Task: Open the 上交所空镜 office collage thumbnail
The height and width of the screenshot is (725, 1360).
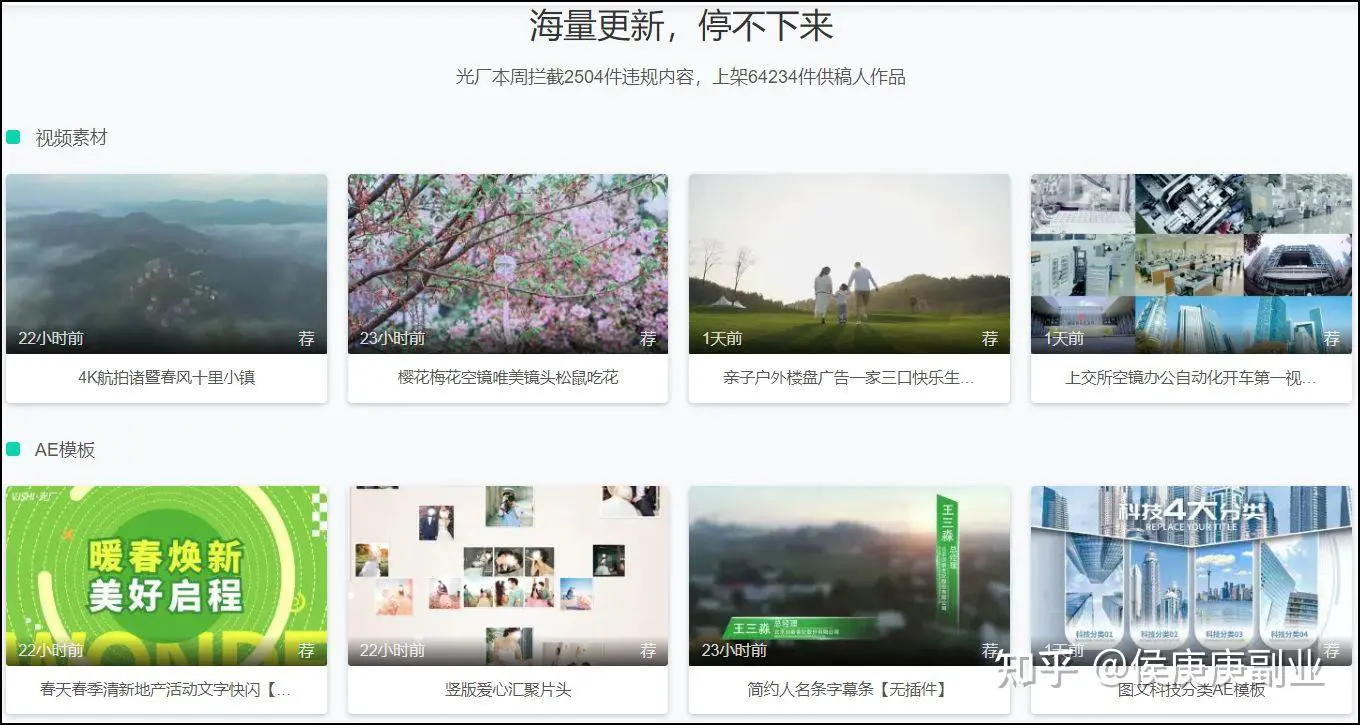Action: 1191,264
